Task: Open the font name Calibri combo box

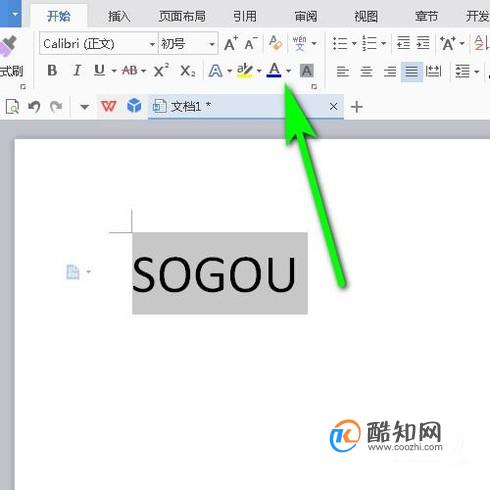Action: pos(99,43)
